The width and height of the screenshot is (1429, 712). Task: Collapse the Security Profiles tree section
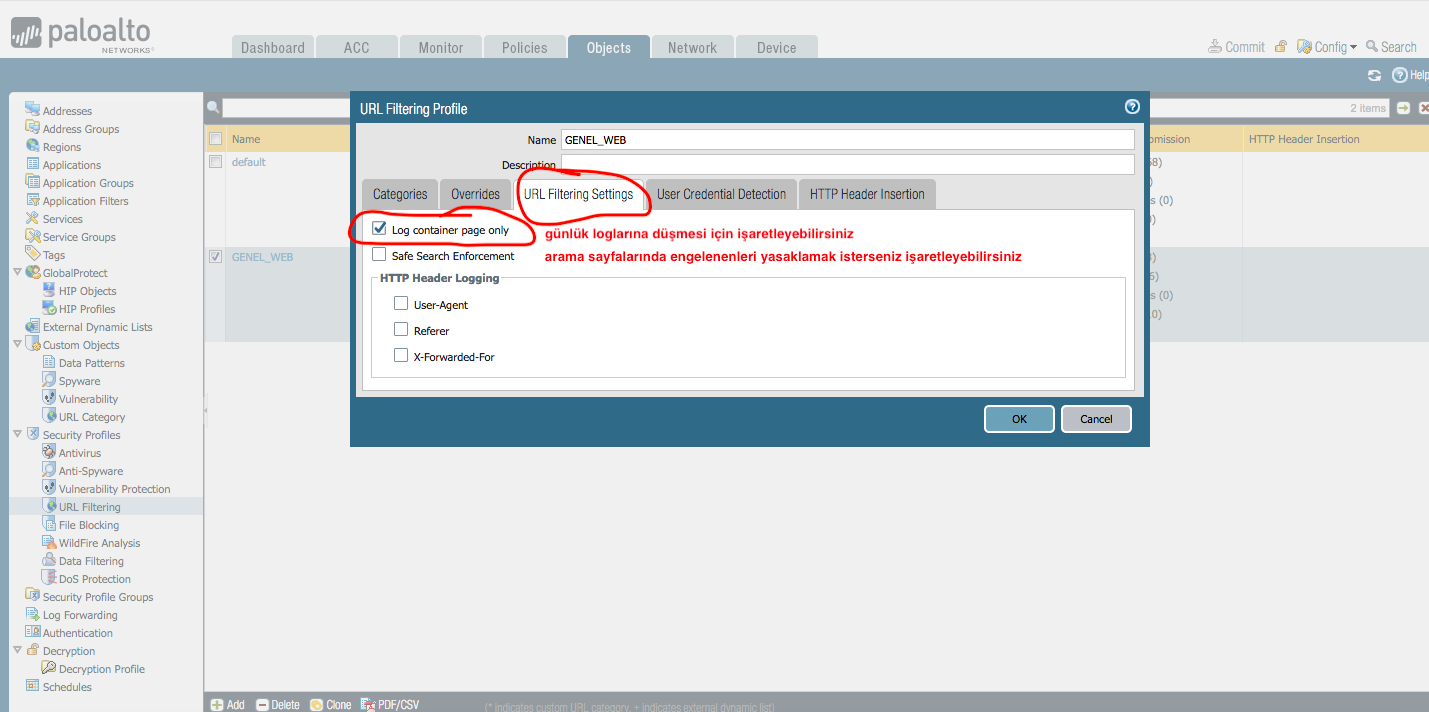(17, 435)
